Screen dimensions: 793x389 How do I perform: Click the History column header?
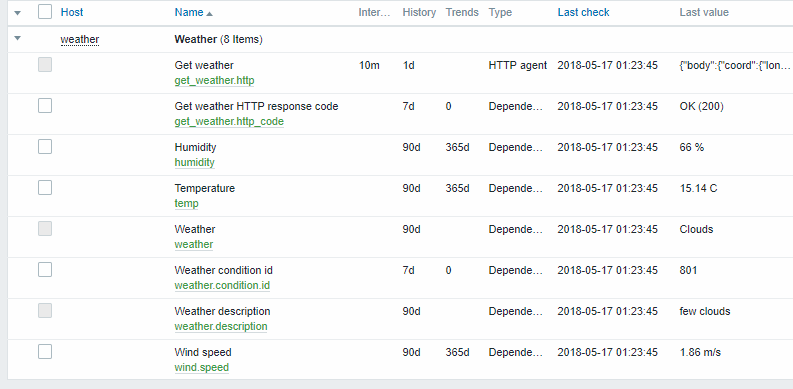[419, 12]
